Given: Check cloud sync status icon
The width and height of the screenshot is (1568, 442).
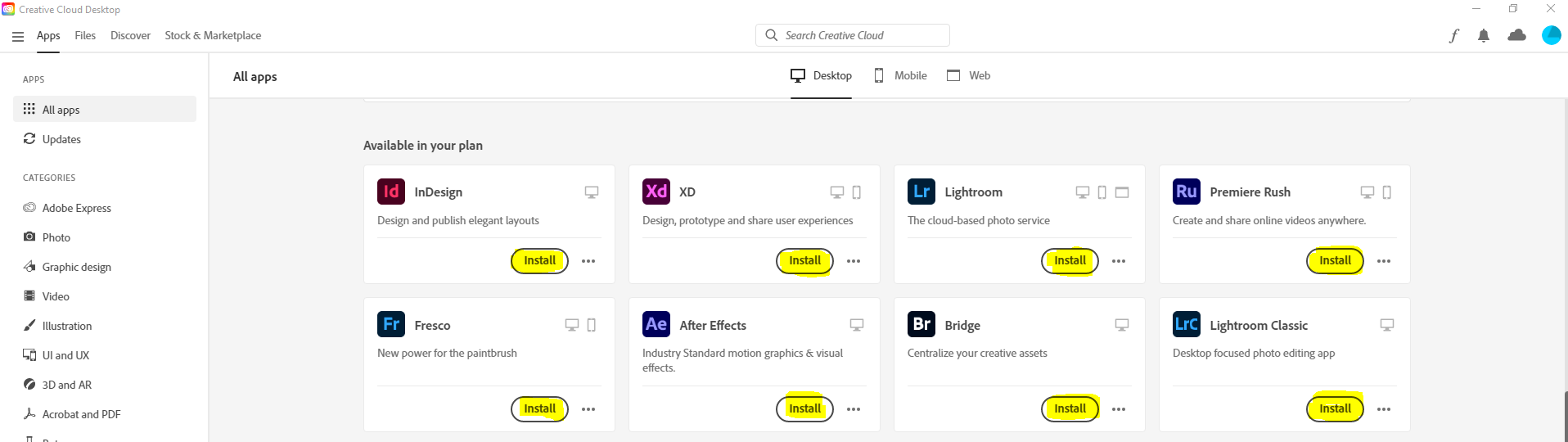Looking at the screenshot, I should point(1516,35).
